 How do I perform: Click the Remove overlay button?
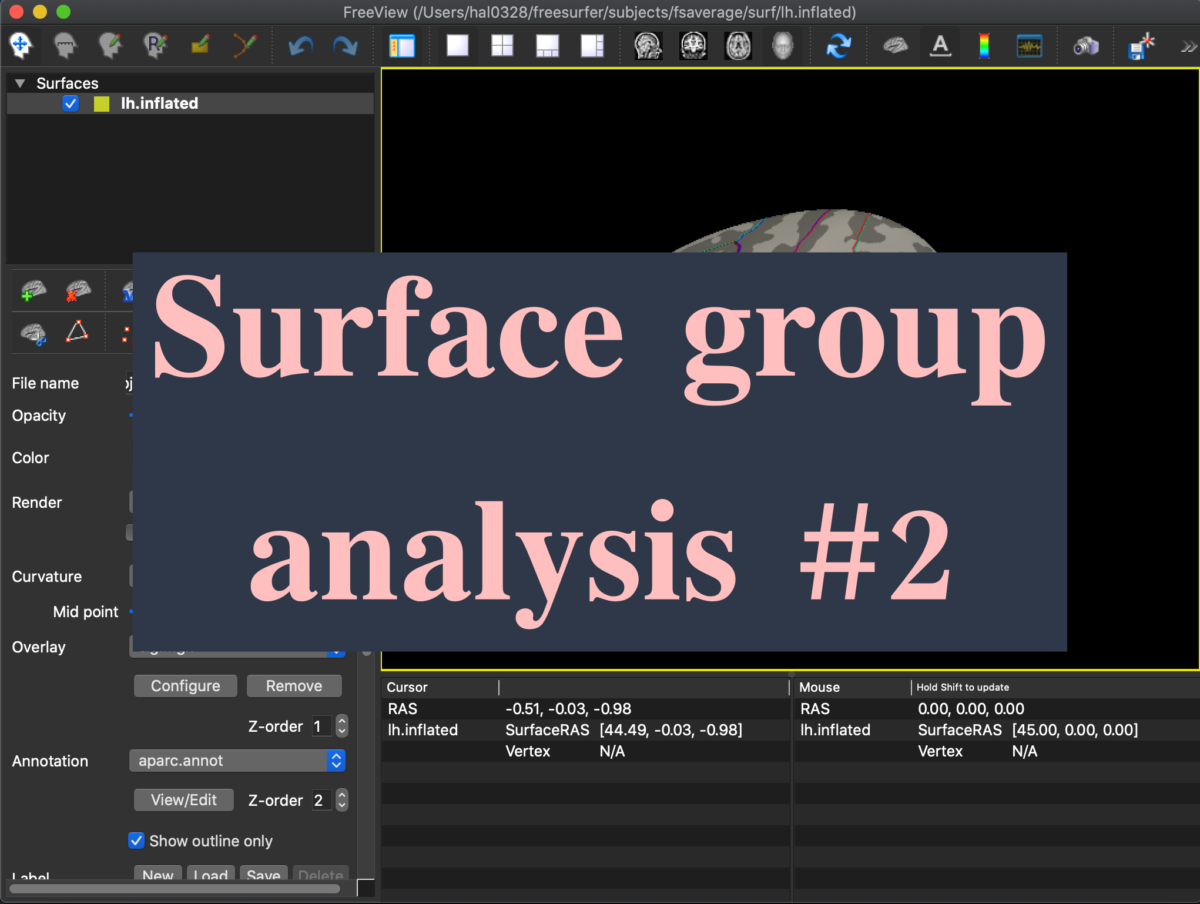(x=294, y=686)
